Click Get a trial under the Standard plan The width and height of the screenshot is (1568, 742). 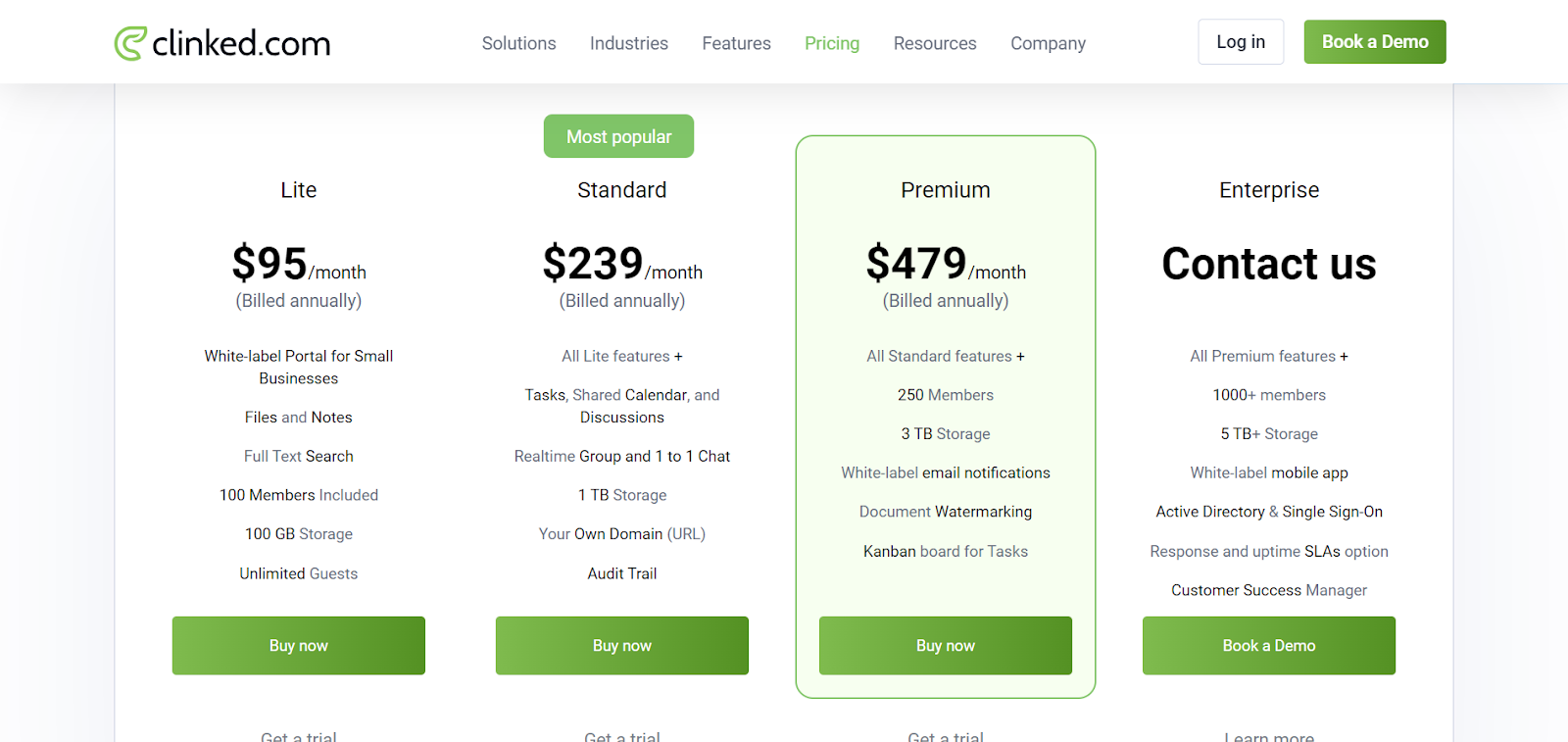point(621,736)
